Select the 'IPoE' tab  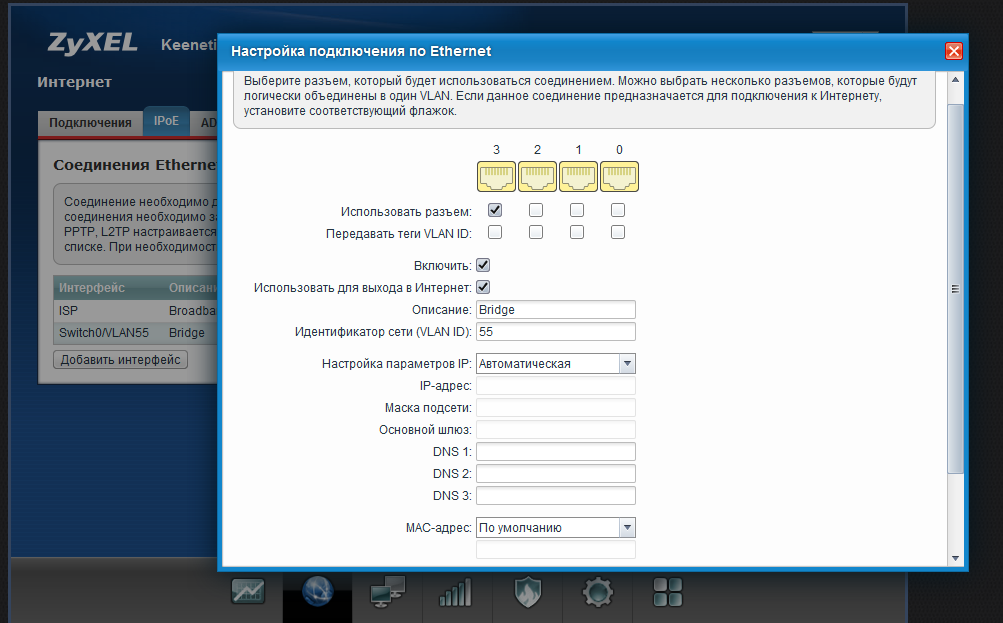coord(166,122)
